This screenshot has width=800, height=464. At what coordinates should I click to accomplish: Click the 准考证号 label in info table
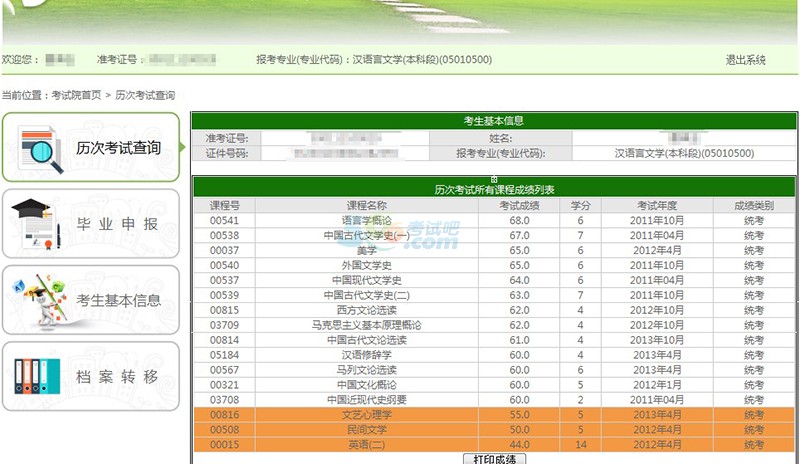[227, 138]
